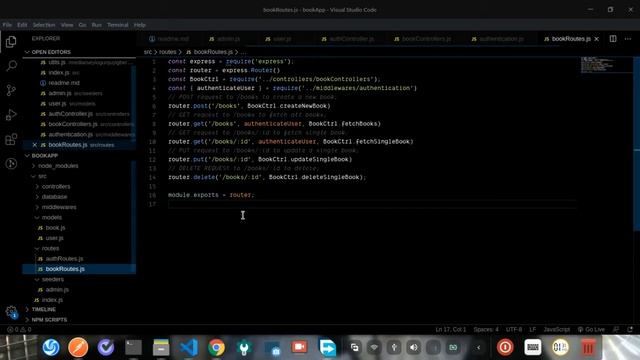640x360 pixels.
Task: Expand the Timeline section
Action: 43,309
